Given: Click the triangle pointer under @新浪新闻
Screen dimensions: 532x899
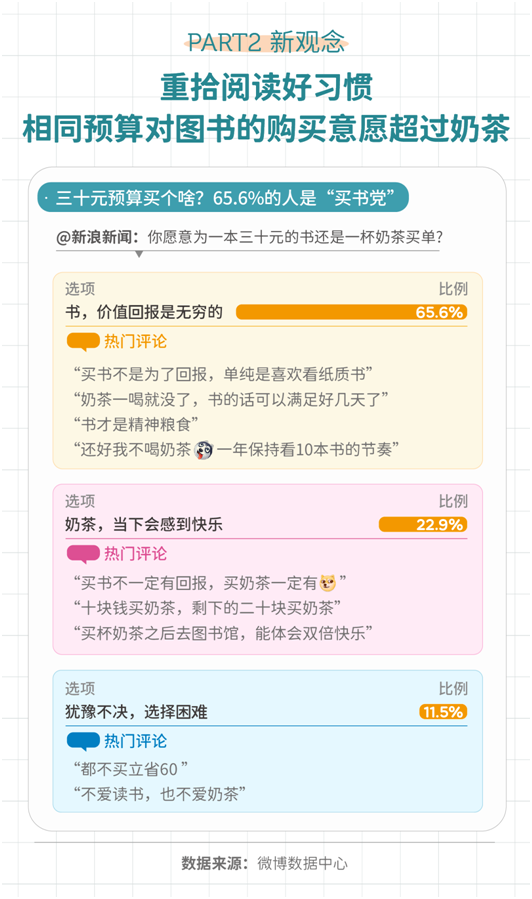Looking at the screenshot, I should click(x=139, y=254).
